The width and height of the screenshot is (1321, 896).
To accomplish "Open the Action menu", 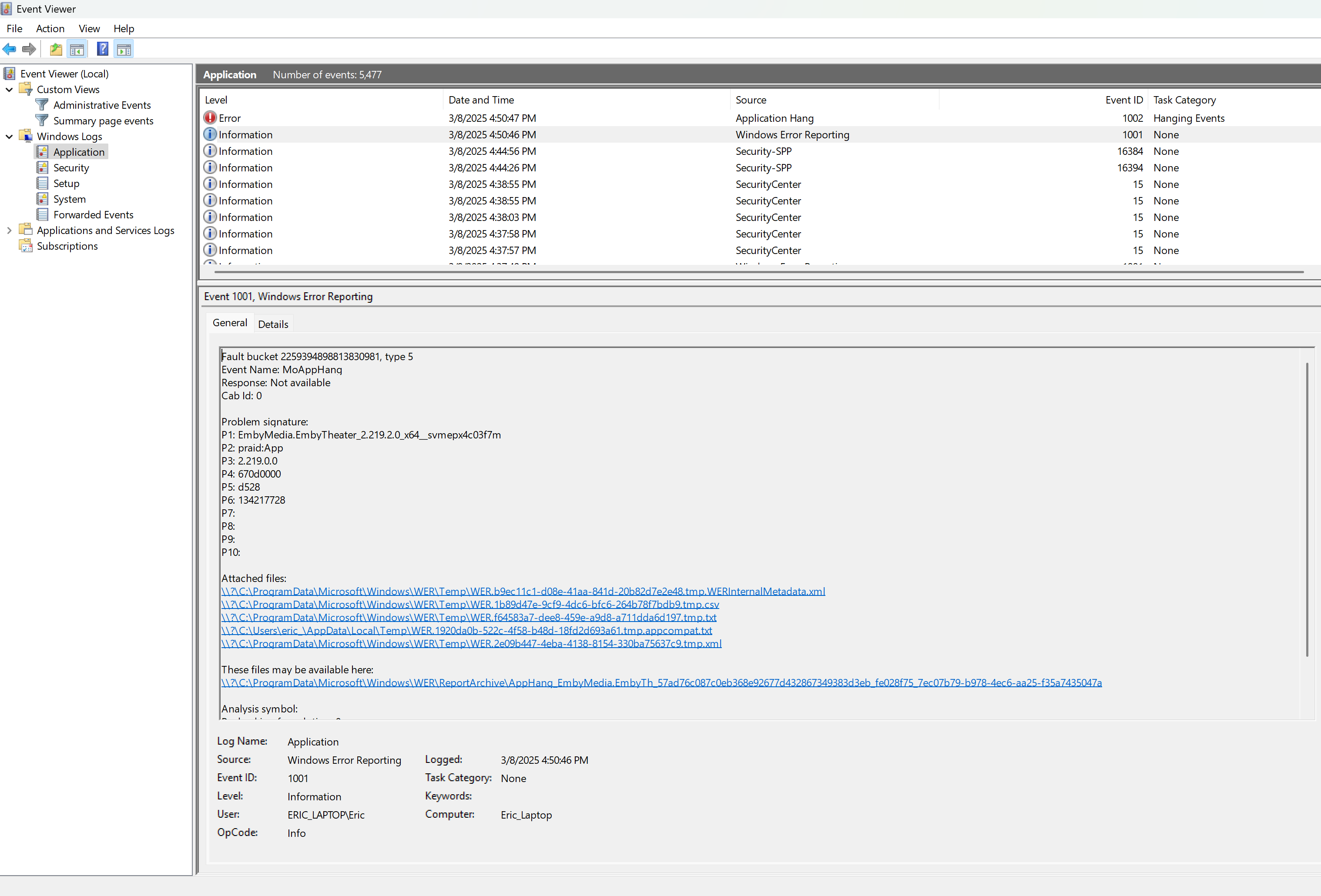I will pos(50,28).
